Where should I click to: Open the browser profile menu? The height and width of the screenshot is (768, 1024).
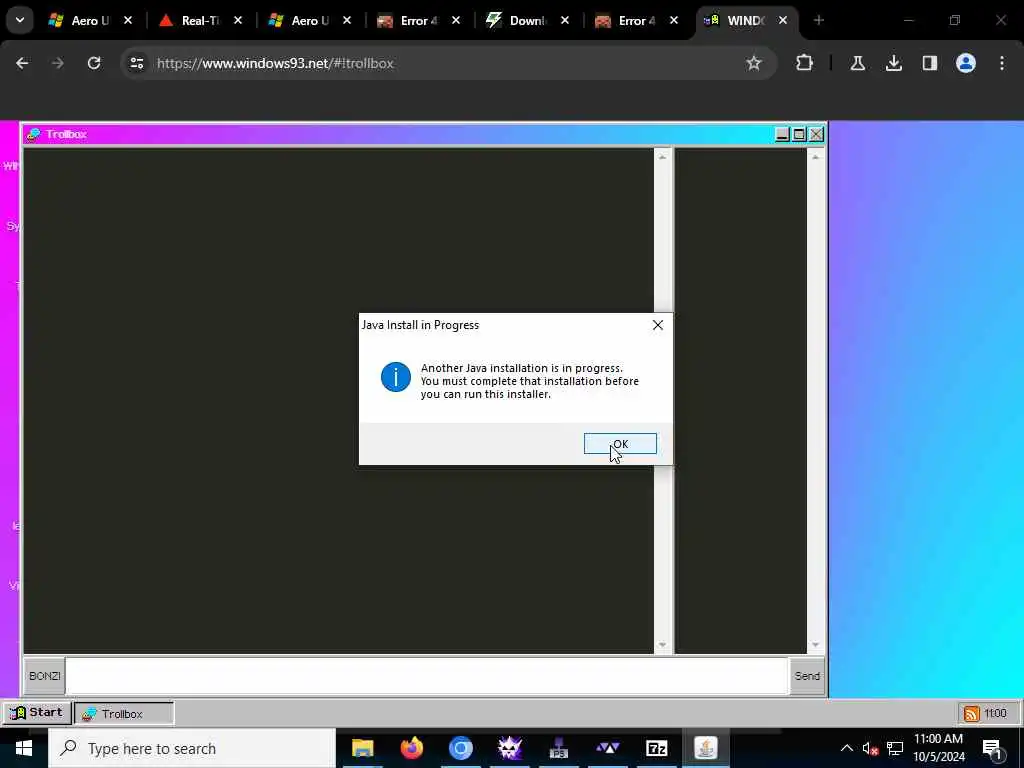pos(966,63)
